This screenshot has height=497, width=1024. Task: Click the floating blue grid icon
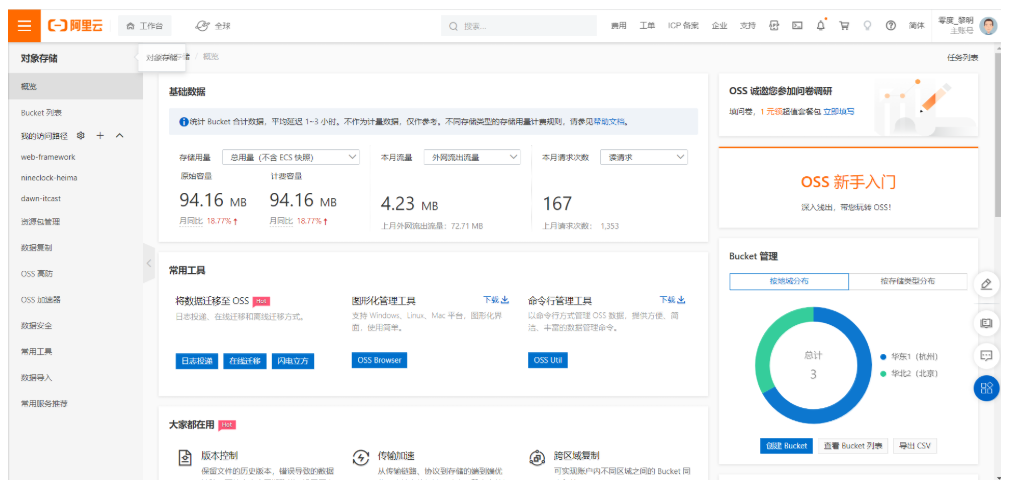[x=986, y=389]
